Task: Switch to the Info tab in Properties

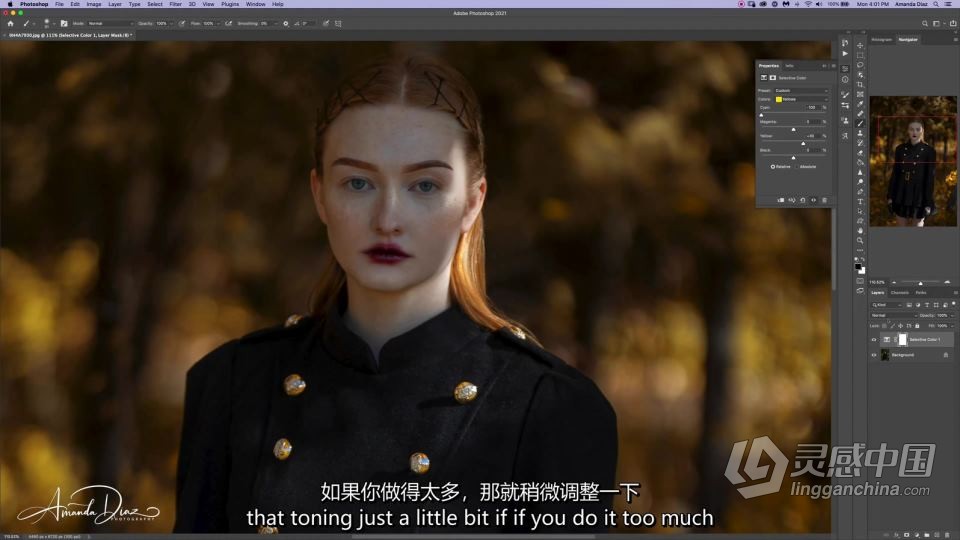Action: pos(789,66)
